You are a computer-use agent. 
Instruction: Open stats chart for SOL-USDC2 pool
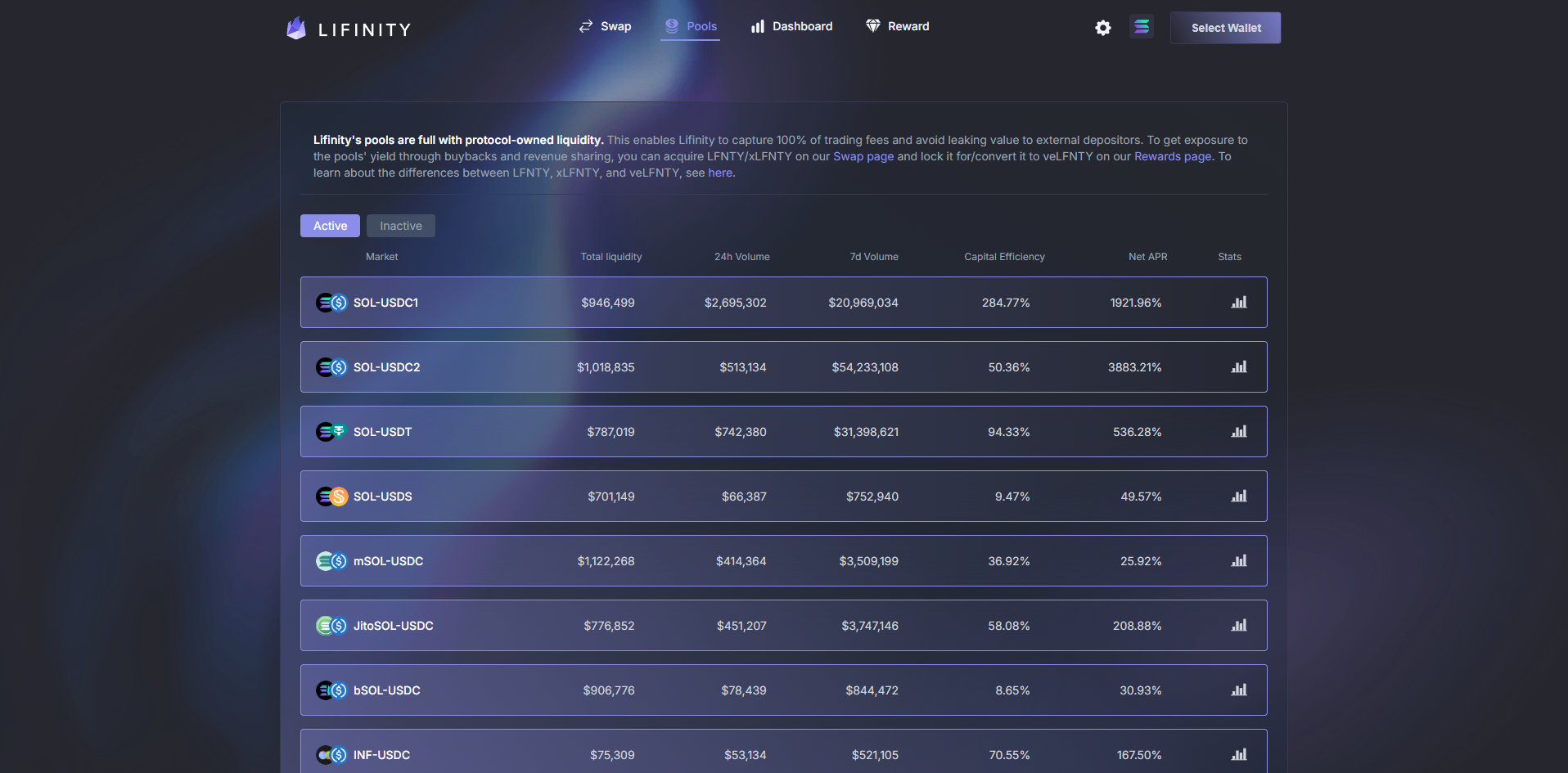[1238, 367]
